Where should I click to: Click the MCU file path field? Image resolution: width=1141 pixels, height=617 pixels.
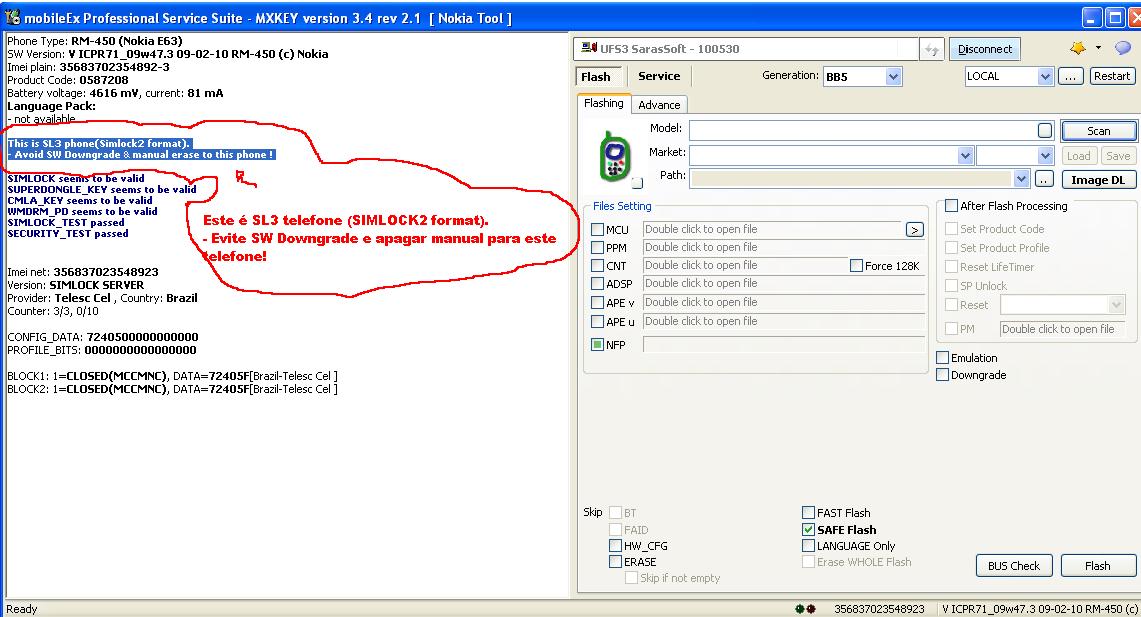(x=774, y=229)
